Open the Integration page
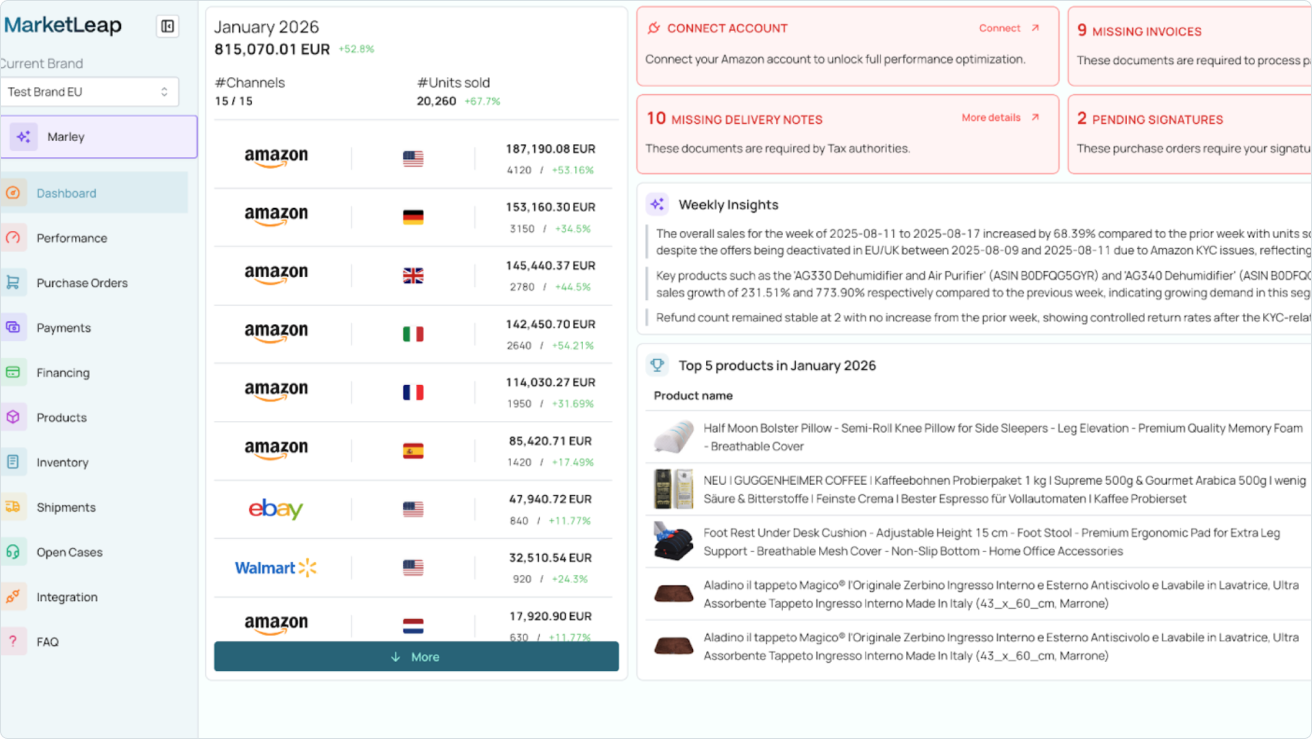This screenshot has width=1312, height=739. [67, 597]
